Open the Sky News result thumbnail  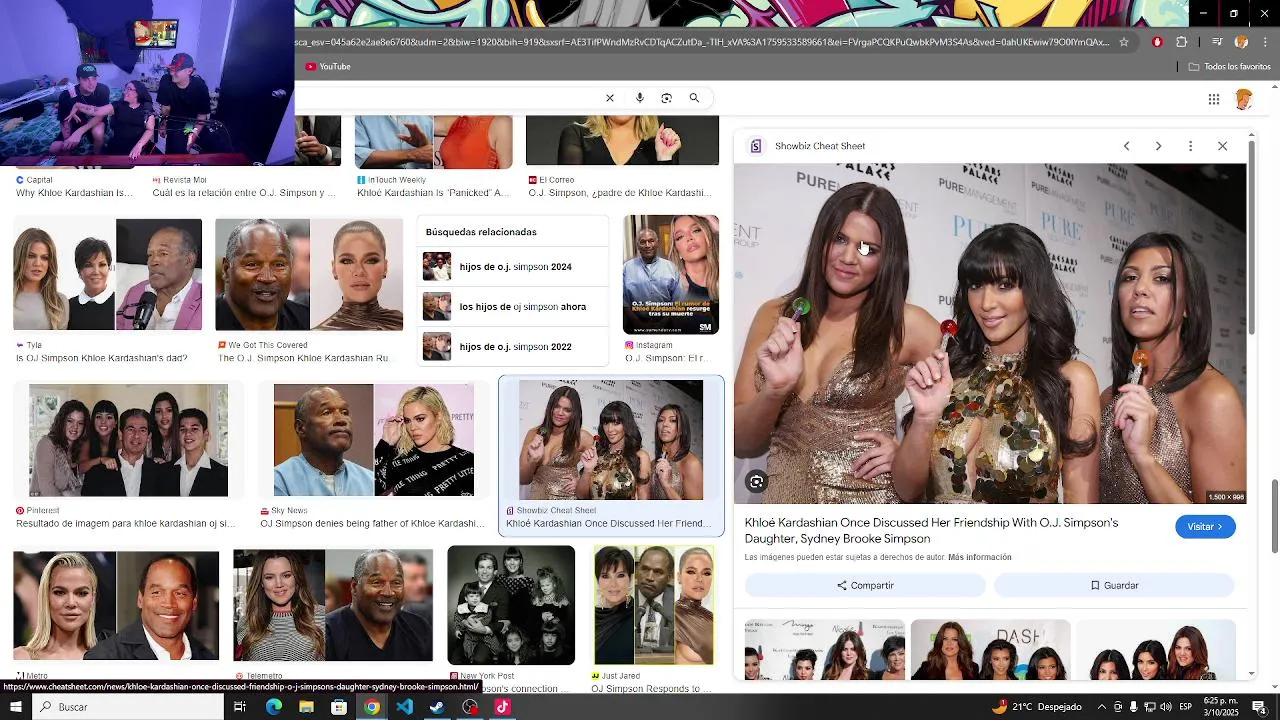(x=373, y=440)
